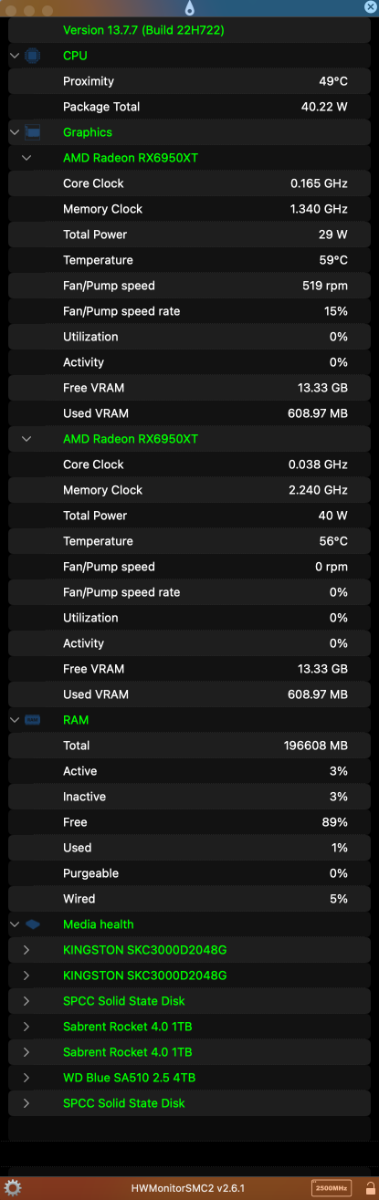Viewport: 379px width, 1200px height.
Task: Expand the WD Blue SA510 2.5 4TB drive
Action: tap(26, 1078)
